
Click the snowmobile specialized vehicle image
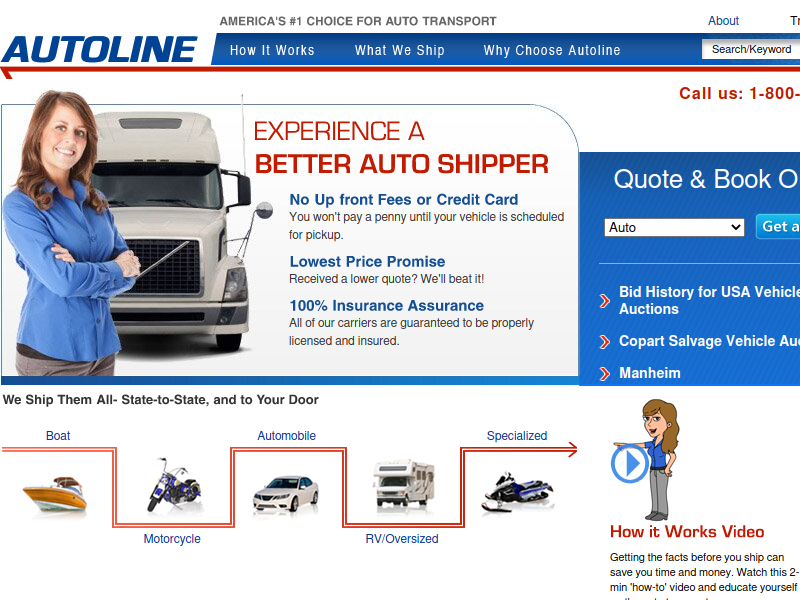tap(517, 492)
